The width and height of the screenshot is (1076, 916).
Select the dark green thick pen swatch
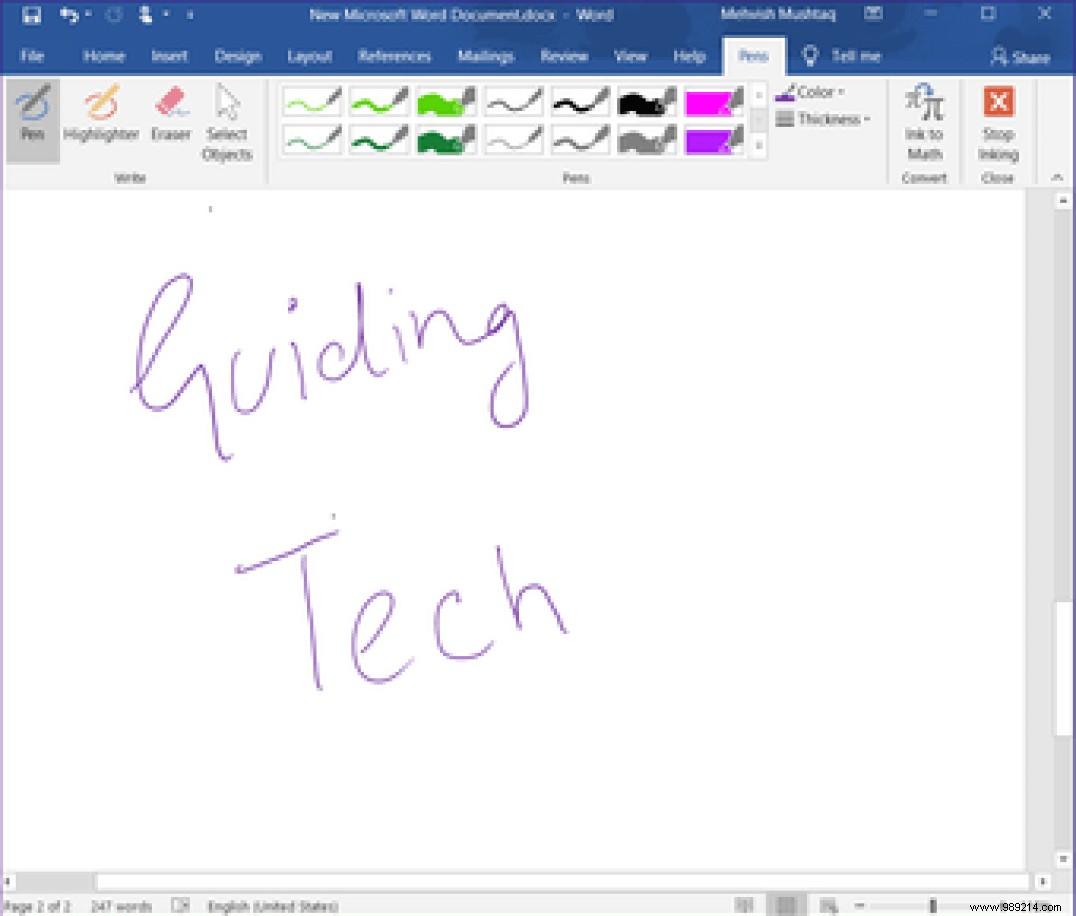444,139
